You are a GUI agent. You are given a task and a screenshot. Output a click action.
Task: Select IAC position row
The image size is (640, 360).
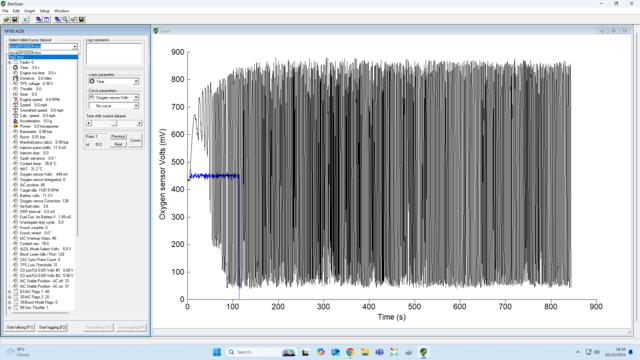(32, 185)
